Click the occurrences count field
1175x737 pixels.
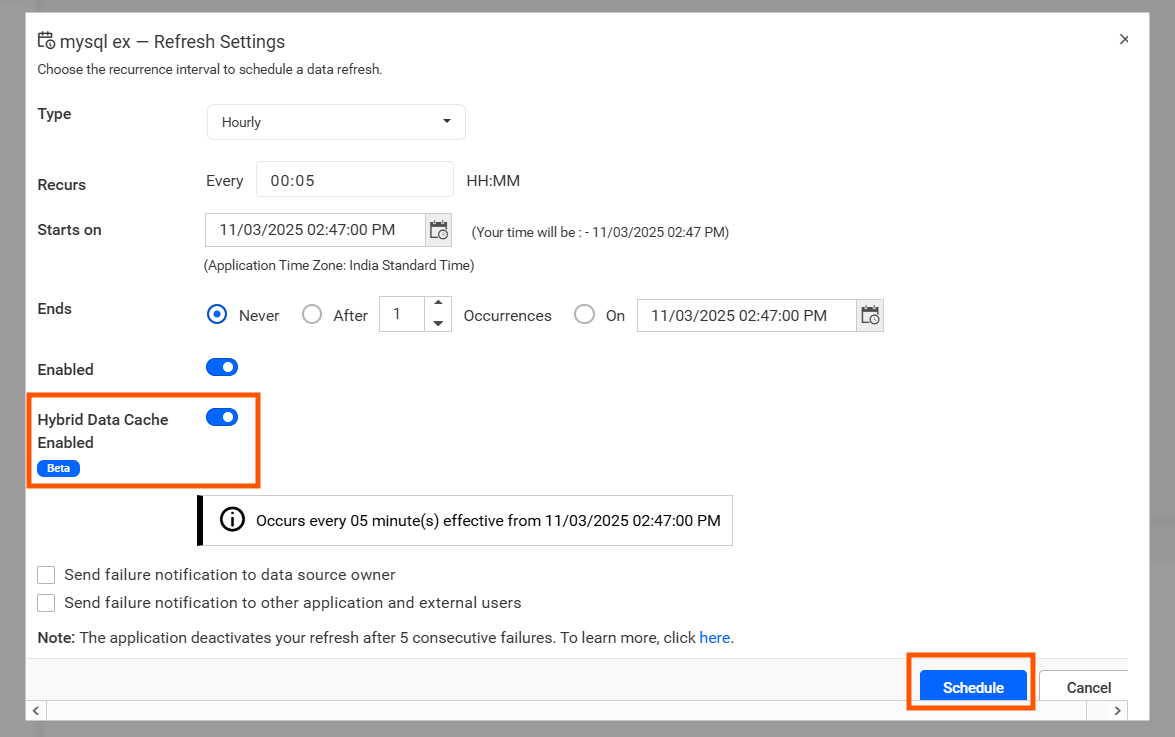[402, 315]
